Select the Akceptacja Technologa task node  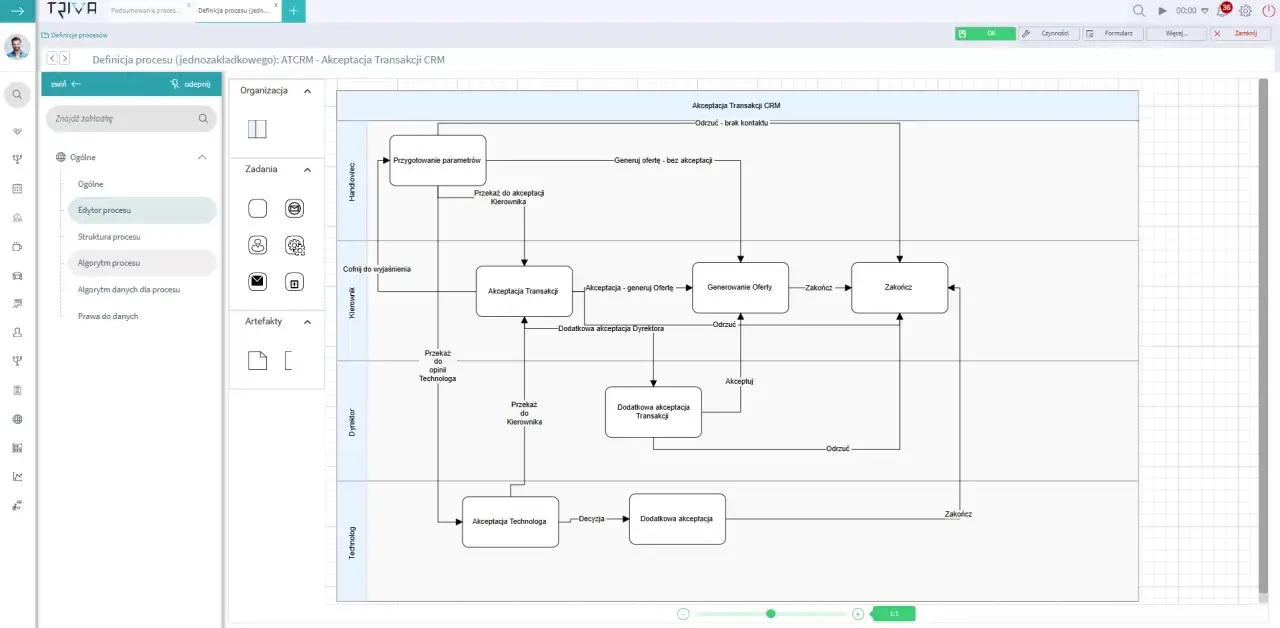coord(510,522)
